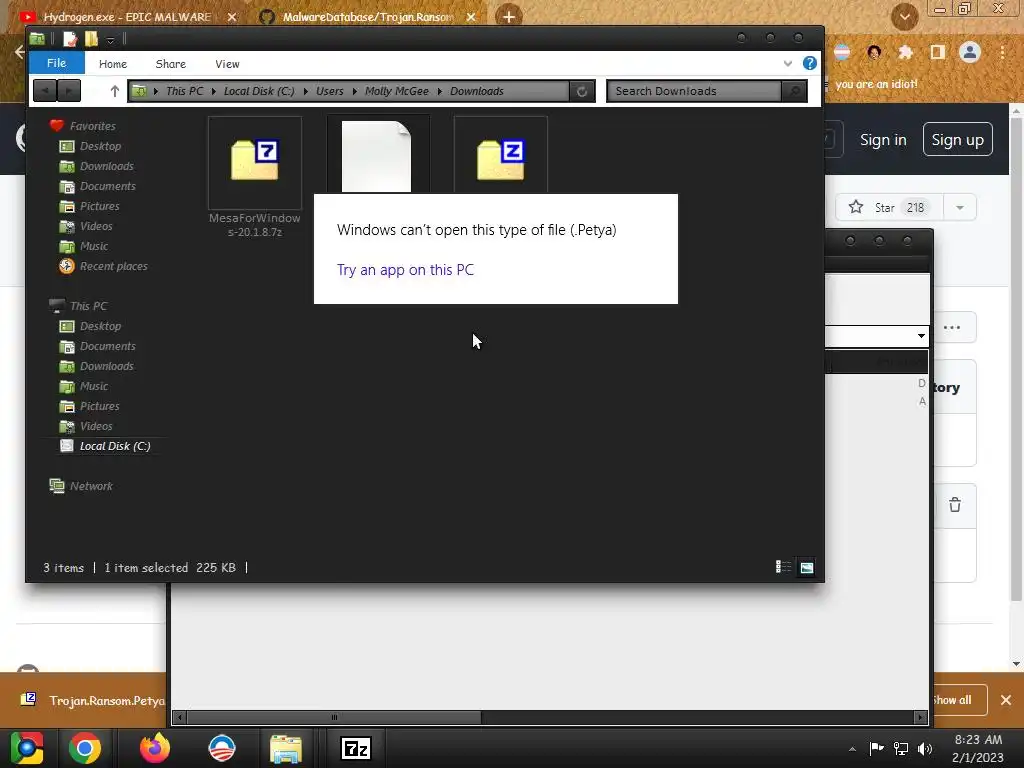Image resolution: width=1024 pixels, height=768 pixels.
Task: Select the blank .Petya file icon
Action: 377,155
